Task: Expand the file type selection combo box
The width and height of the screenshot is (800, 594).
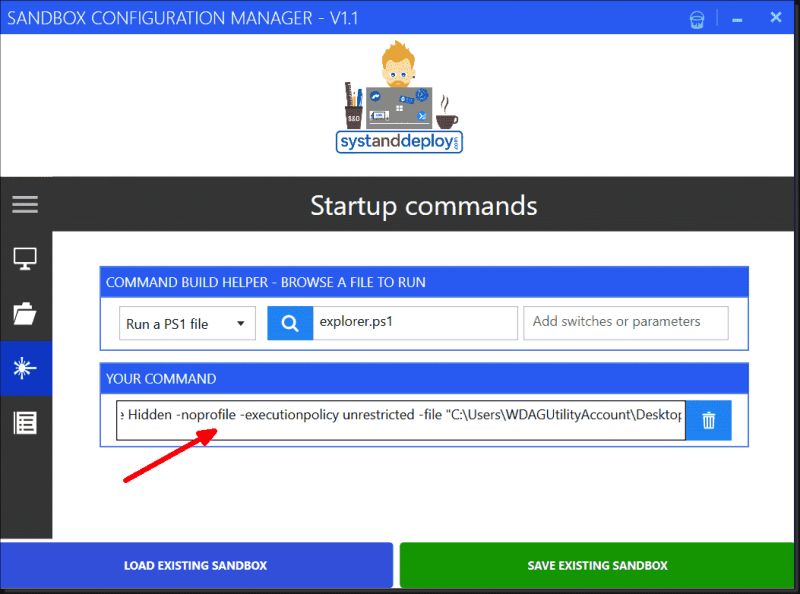Action: [187, 322]
